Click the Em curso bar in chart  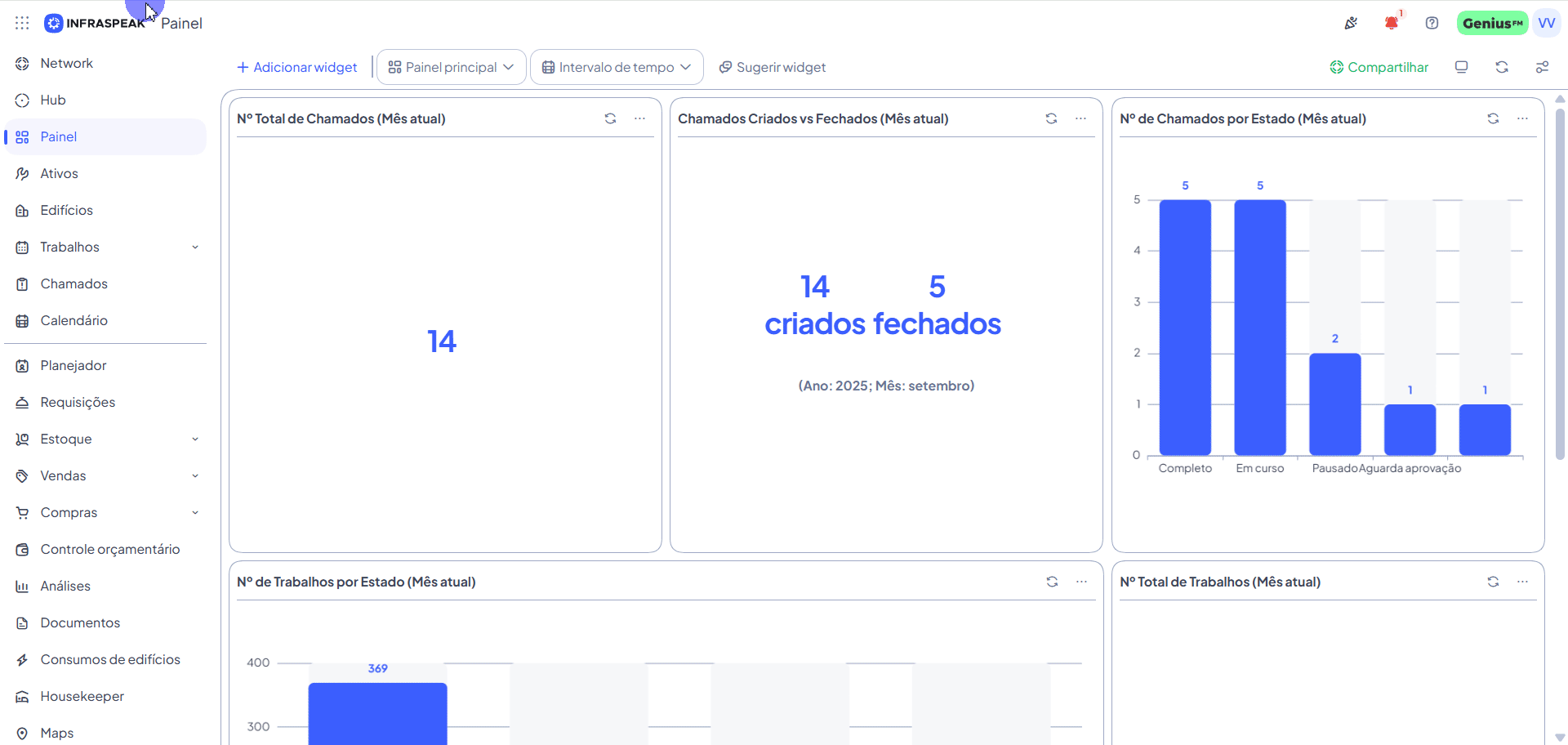[1260, 328]
